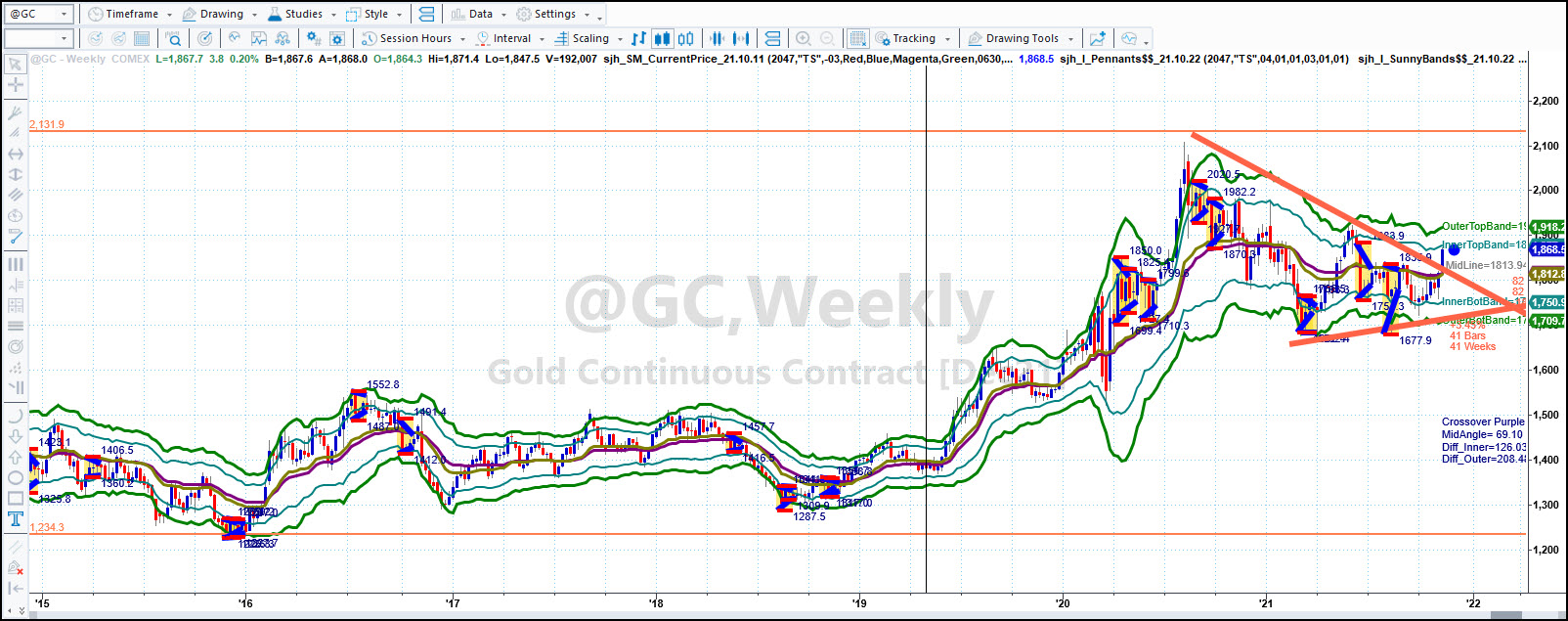
Task: Open the empty combo box below the symbol
Action: tap(39, 39)
